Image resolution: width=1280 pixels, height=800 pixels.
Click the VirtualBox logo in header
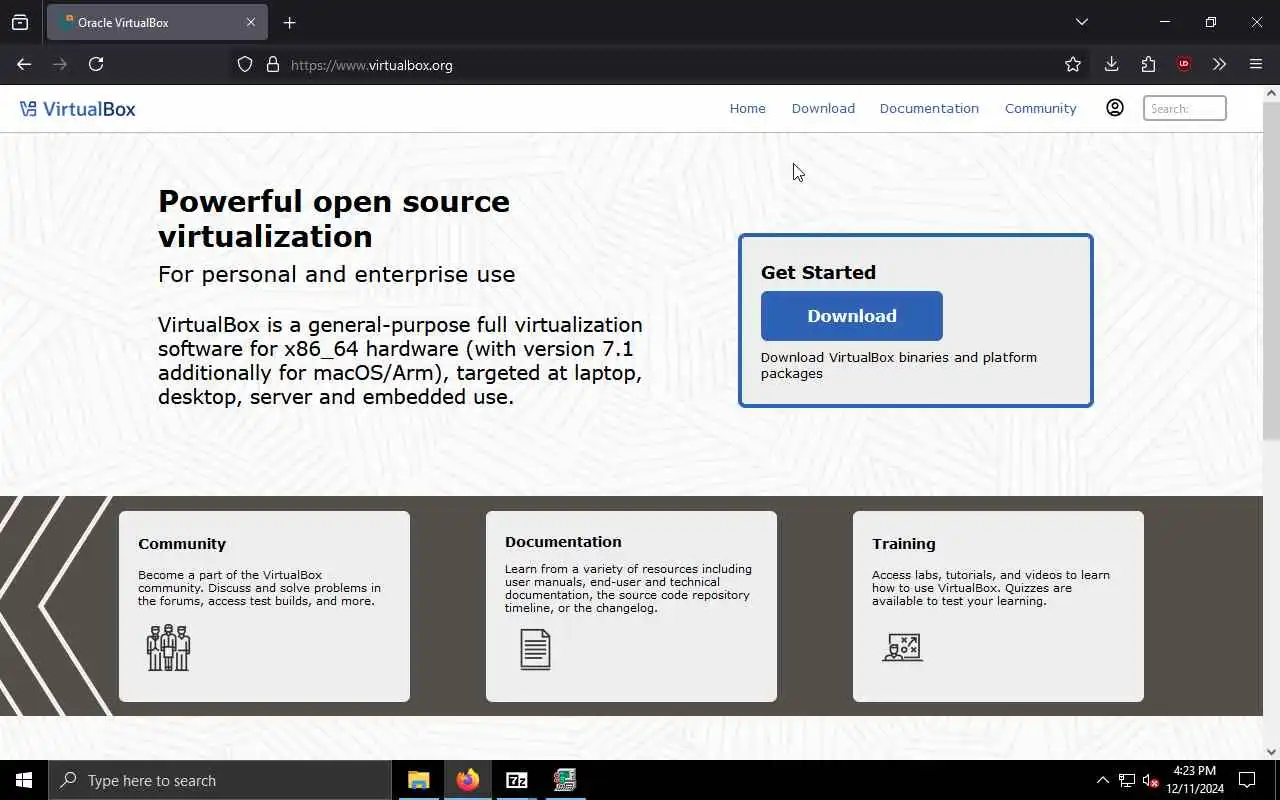pos(78,109)
